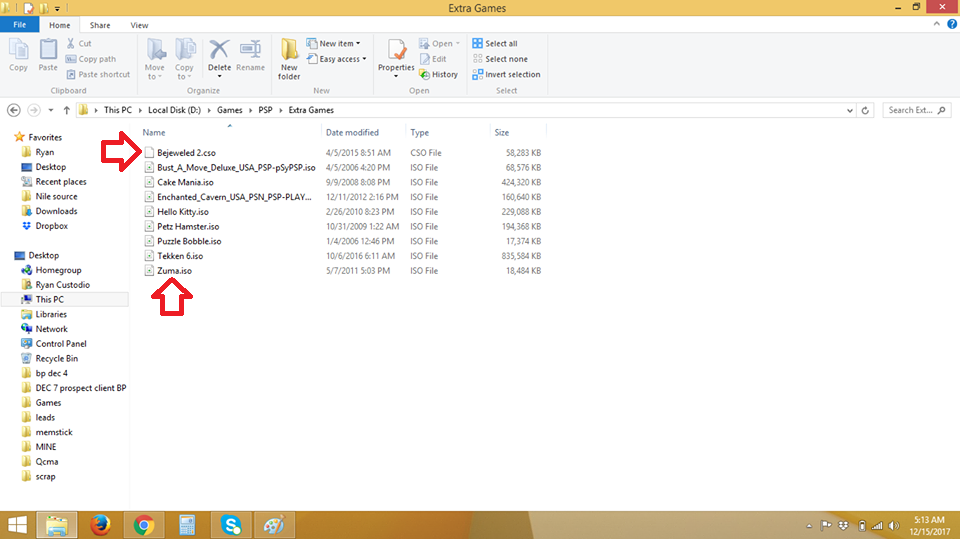Open the Recent locations dropdown arrow
Viewport: 960px width, 539px height.
(x=51, y=110)
